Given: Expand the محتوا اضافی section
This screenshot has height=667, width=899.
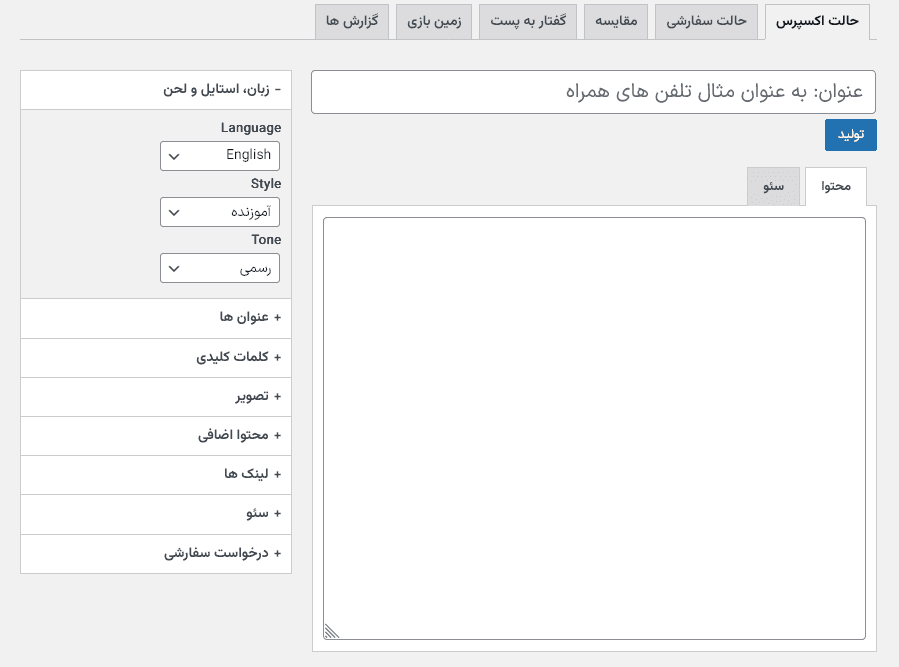Looking at the screenshot, I should click(156, 435).
